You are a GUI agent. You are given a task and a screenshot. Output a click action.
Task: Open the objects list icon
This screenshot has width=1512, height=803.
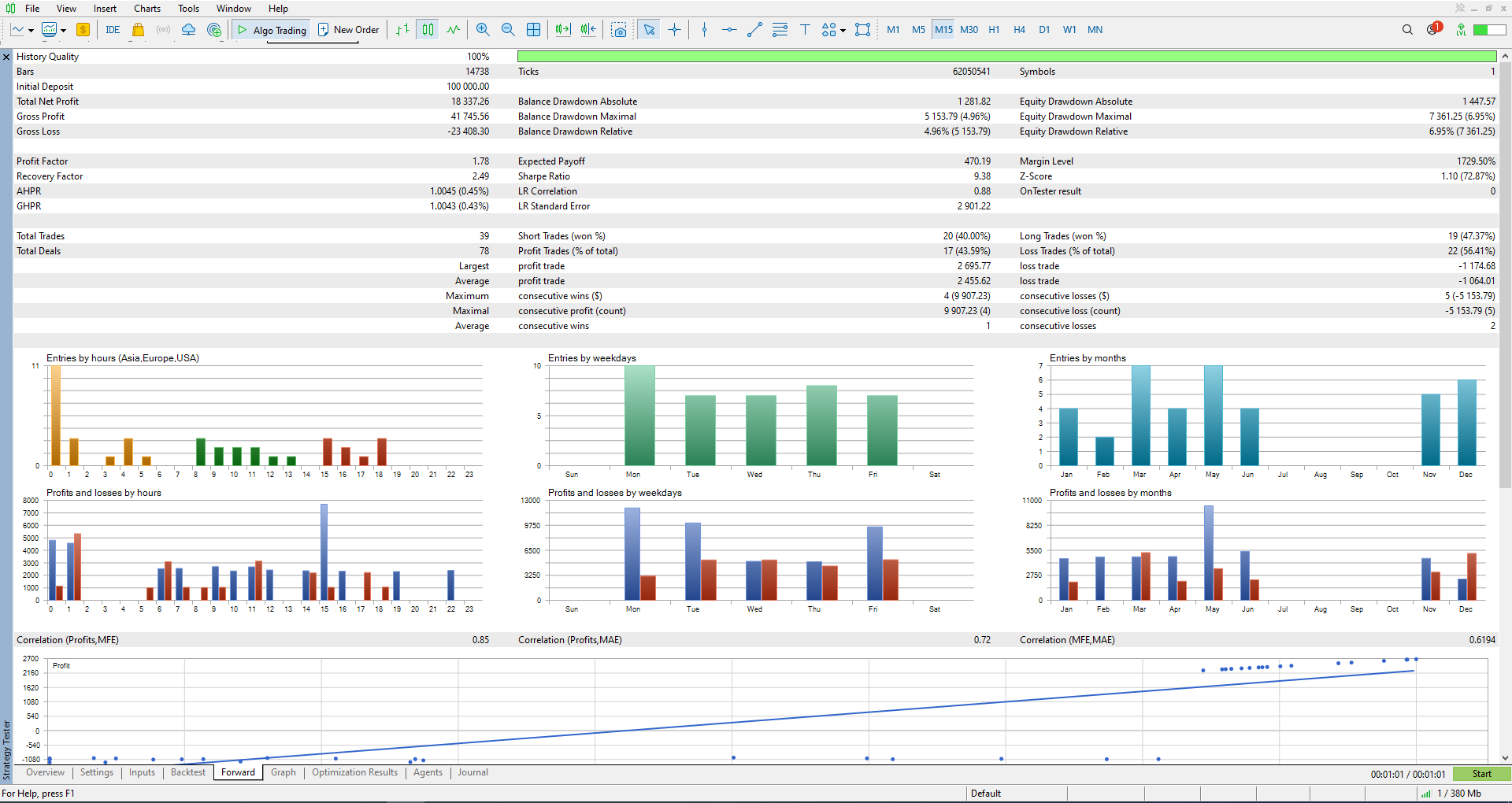[x=863, y=30]
